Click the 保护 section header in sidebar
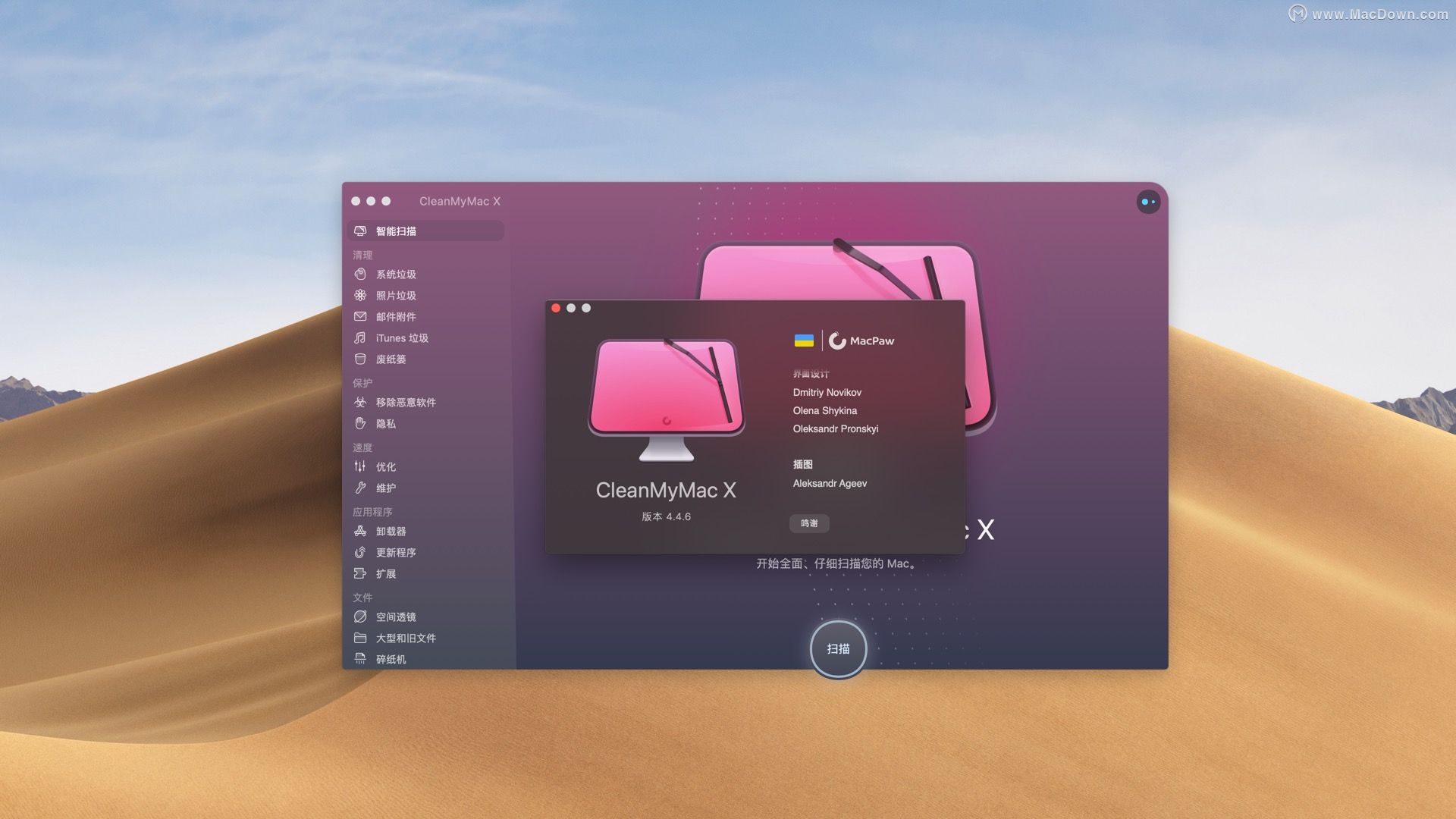 (362, 383)
